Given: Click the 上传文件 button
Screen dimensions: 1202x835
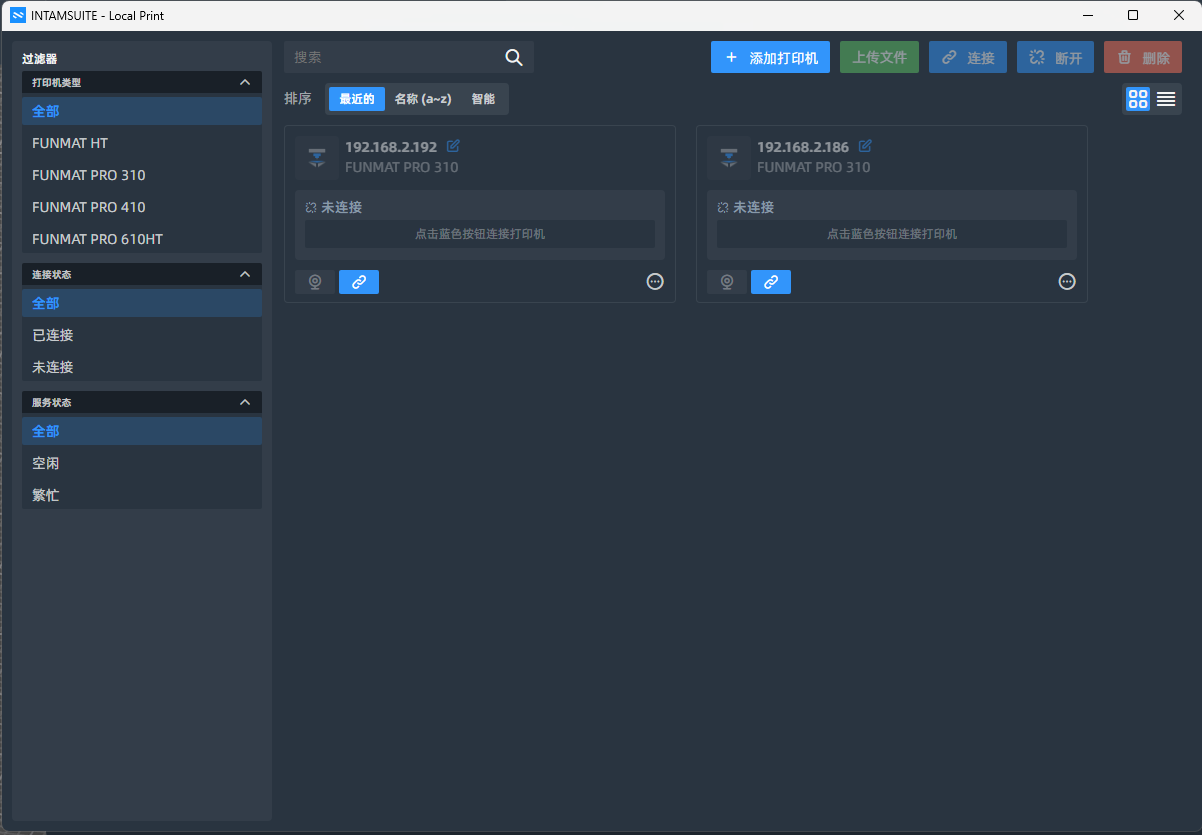Looking at the screenshot, I should tap(879, 57).
